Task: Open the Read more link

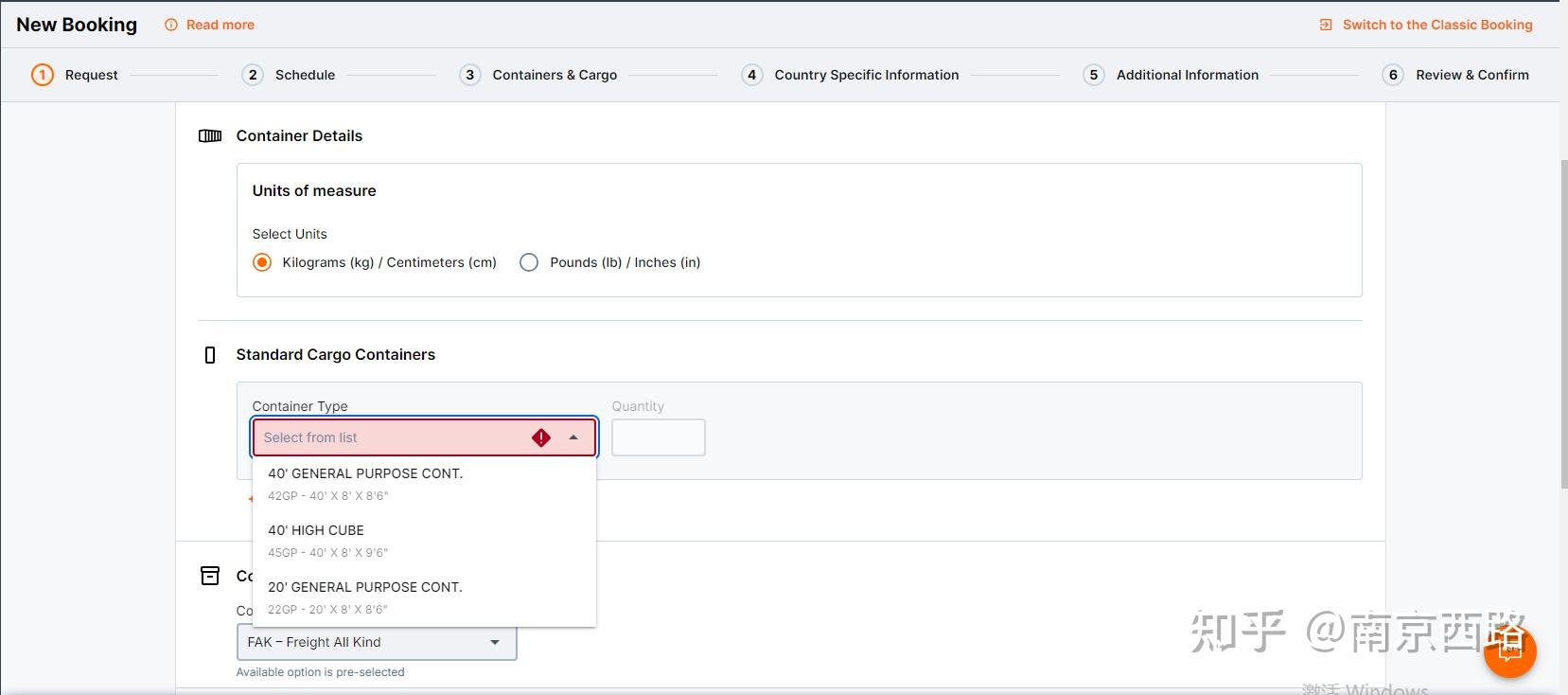Action: tap(220, 25)
